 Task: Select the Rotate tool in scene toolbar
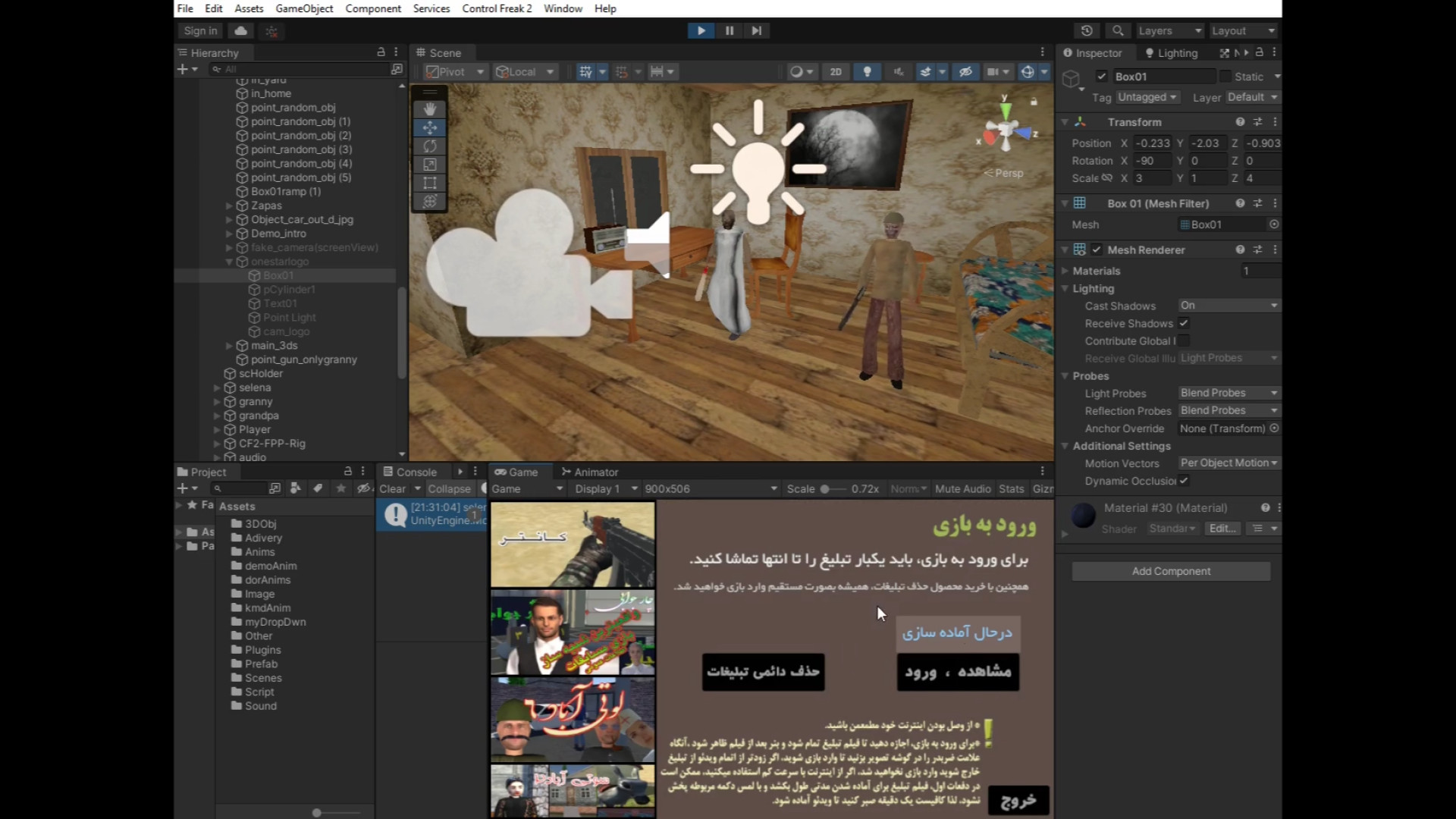pyautogui.click(x=429, y=146)
